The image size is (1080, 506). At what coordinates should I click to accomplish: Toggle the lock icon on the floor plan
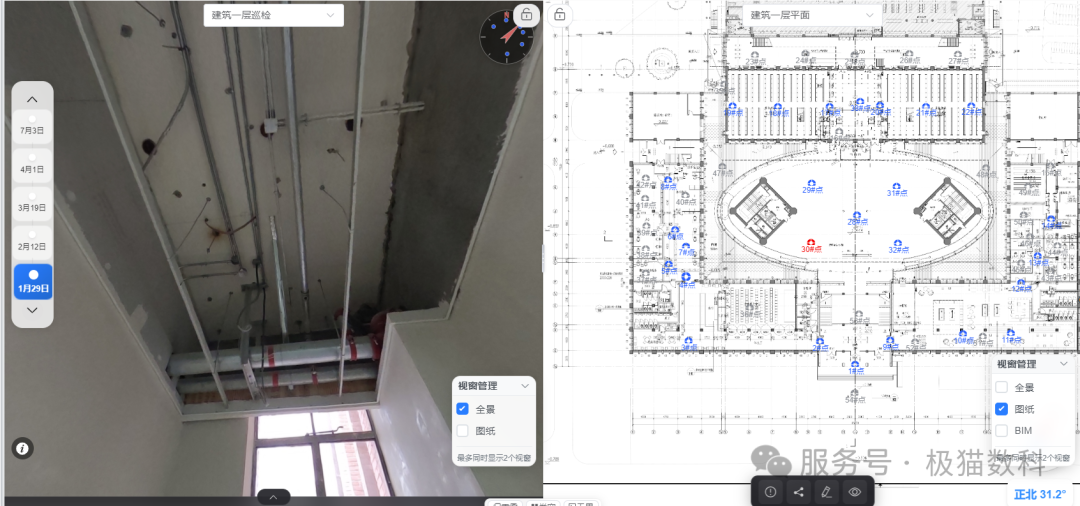(559, 14)
